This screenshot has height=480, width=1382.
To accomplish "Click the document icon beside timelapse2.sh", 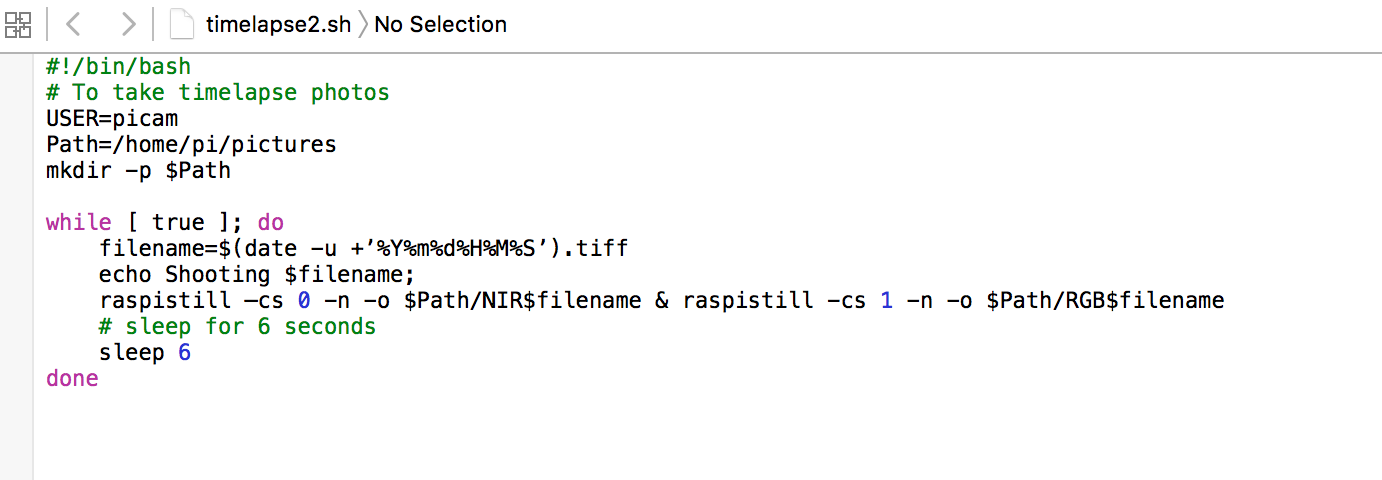I will pos(181,24).
